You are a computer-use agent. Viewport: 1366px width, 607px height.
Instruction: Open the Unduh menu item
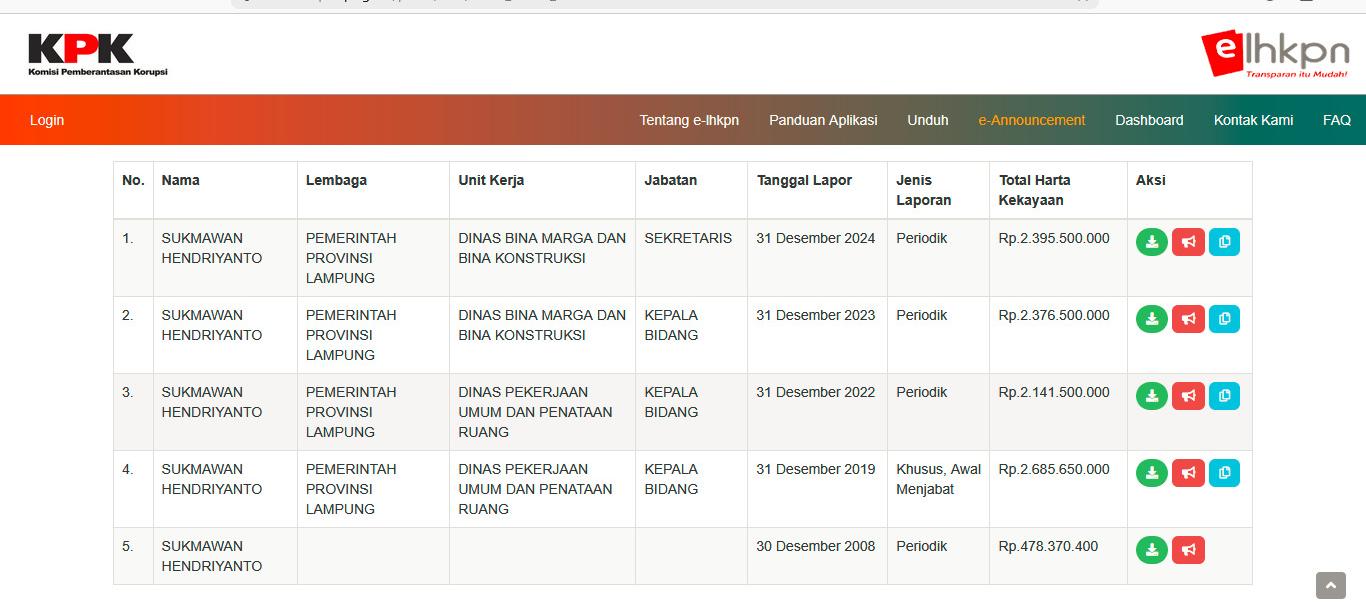928,120
